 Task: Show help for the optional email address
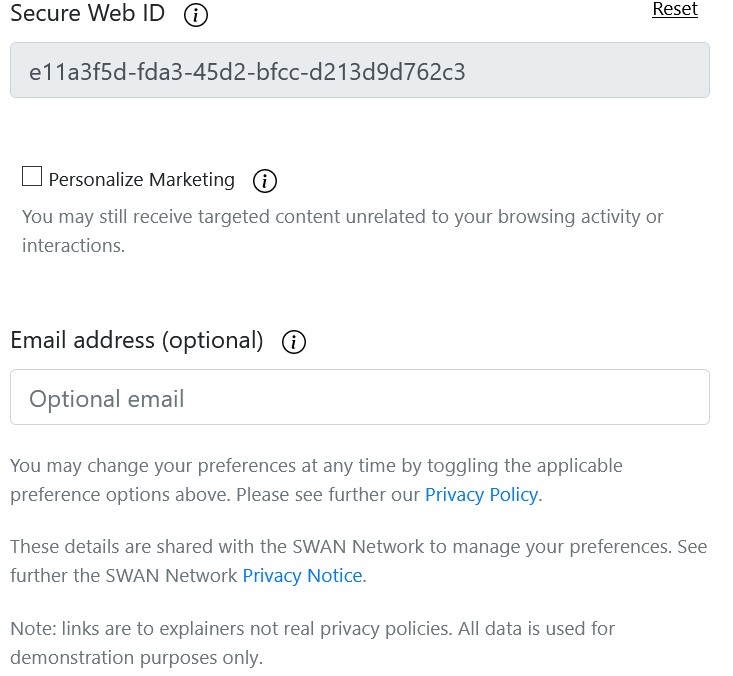(x=294, y=342)
